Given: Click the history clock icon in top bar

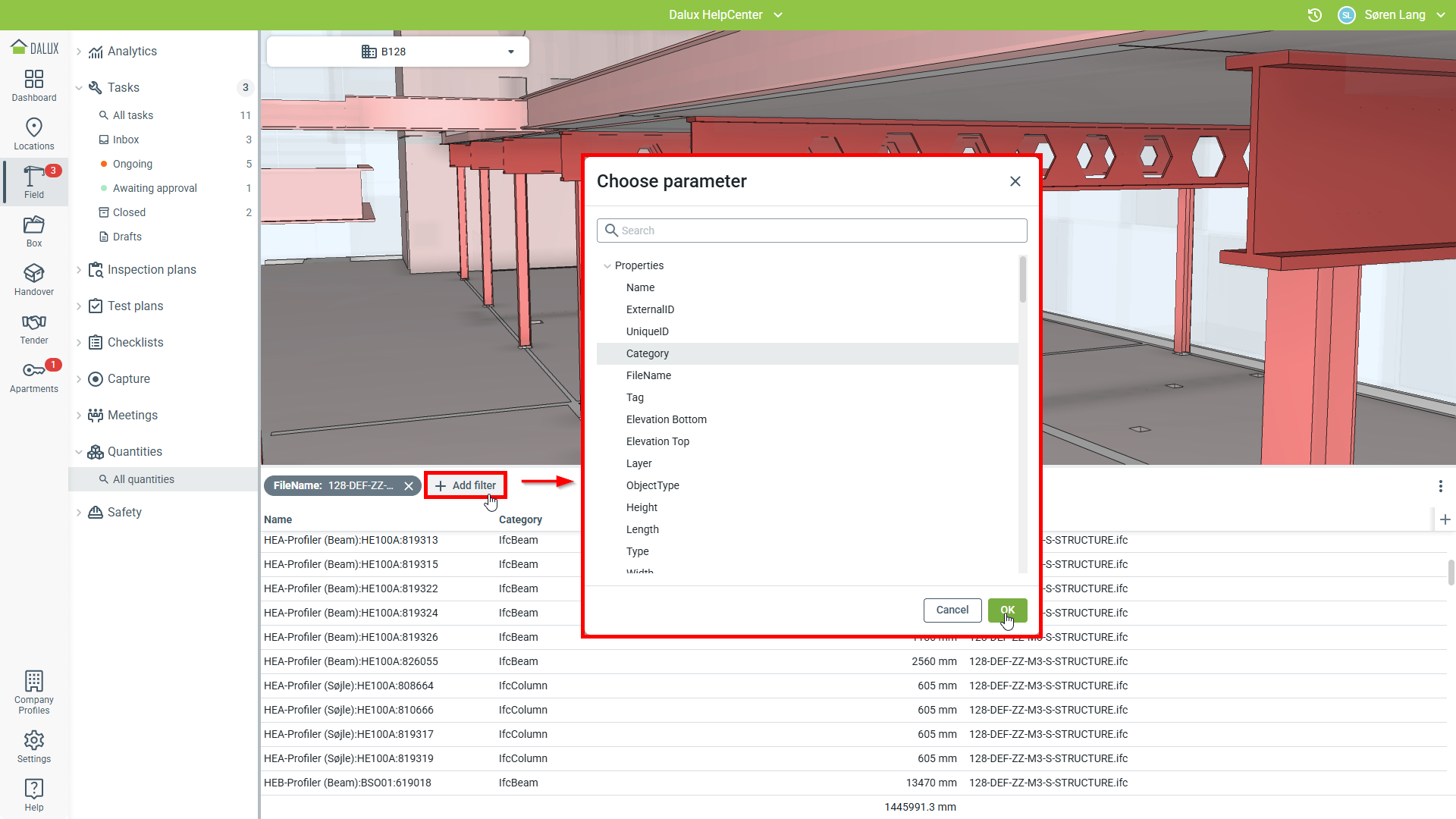Looking at the screenshot, I should point(1315,15).
